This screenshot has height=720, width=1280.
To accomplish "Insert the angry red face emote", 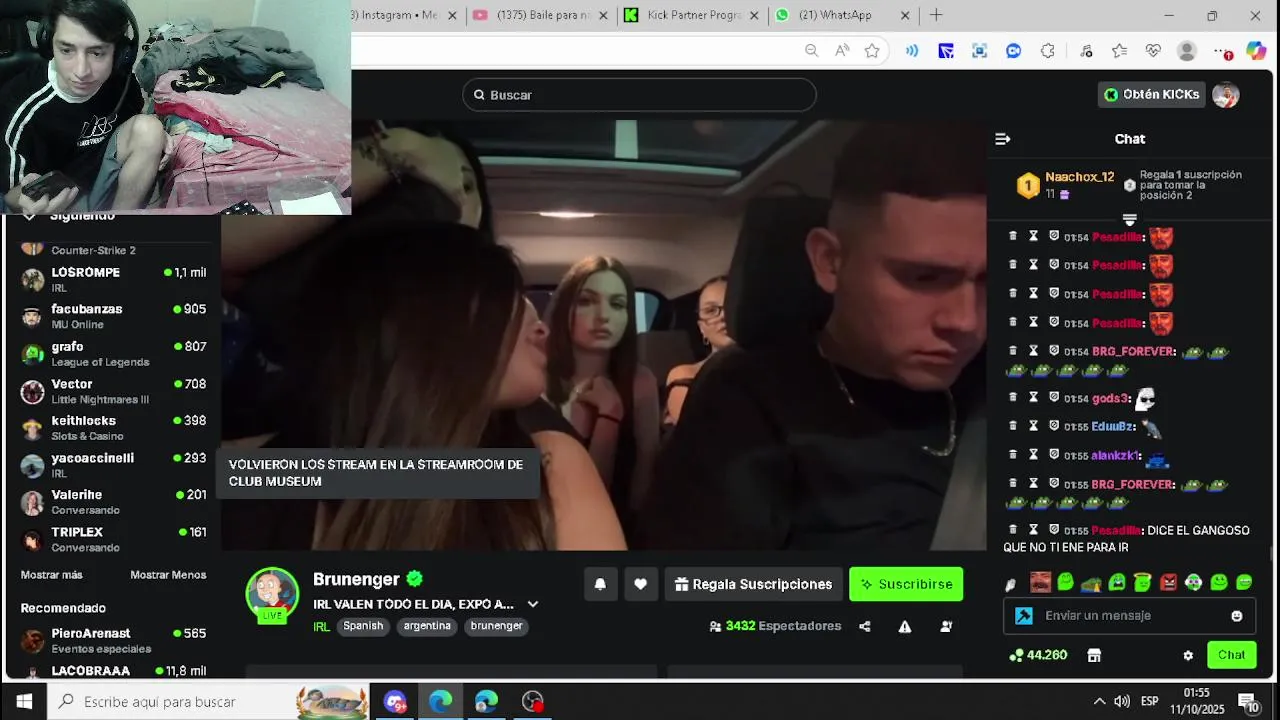I will click(x=1169, y=582).
